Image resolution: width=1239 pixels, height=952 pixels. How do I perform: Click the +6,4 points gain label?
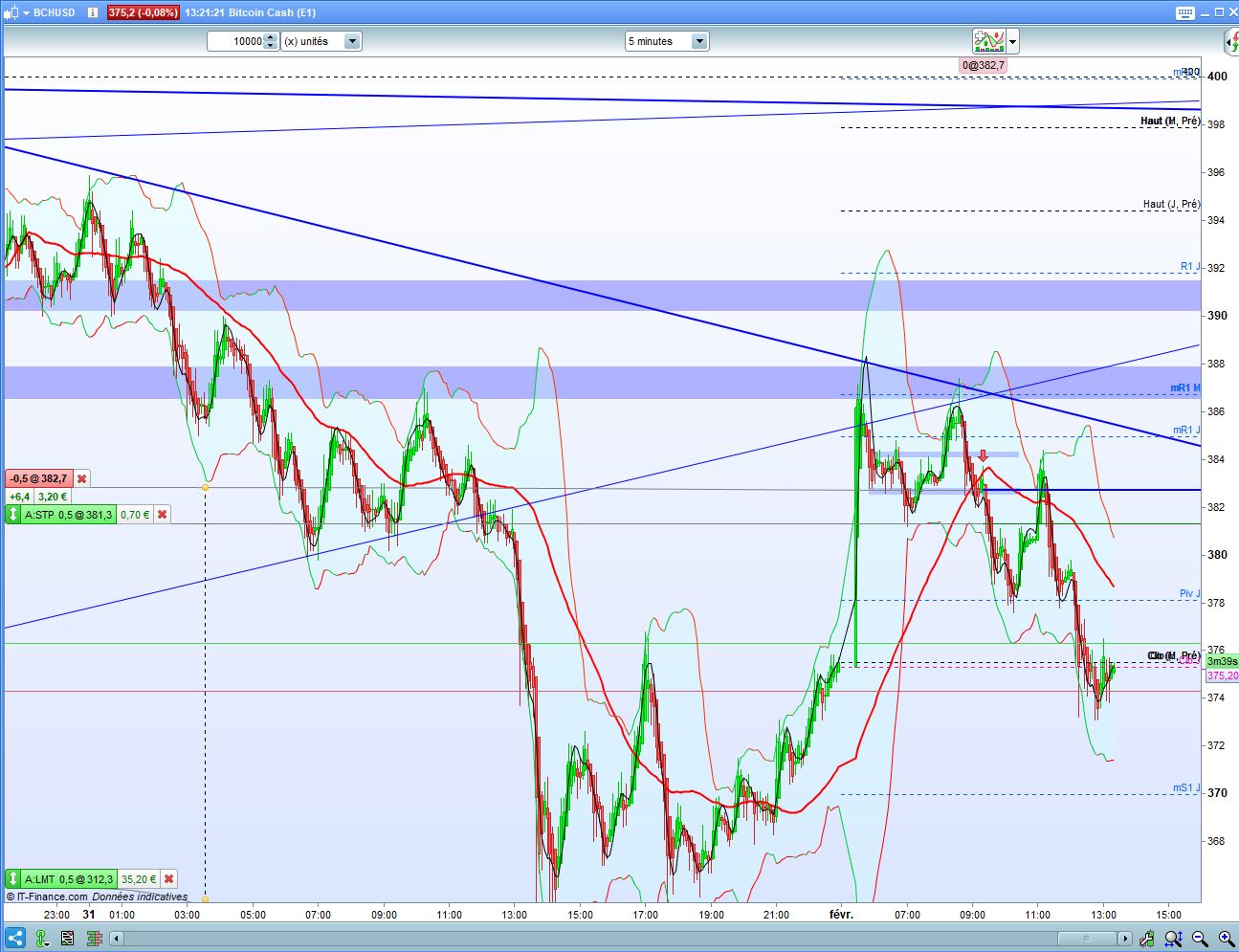(x=19, y=497)
